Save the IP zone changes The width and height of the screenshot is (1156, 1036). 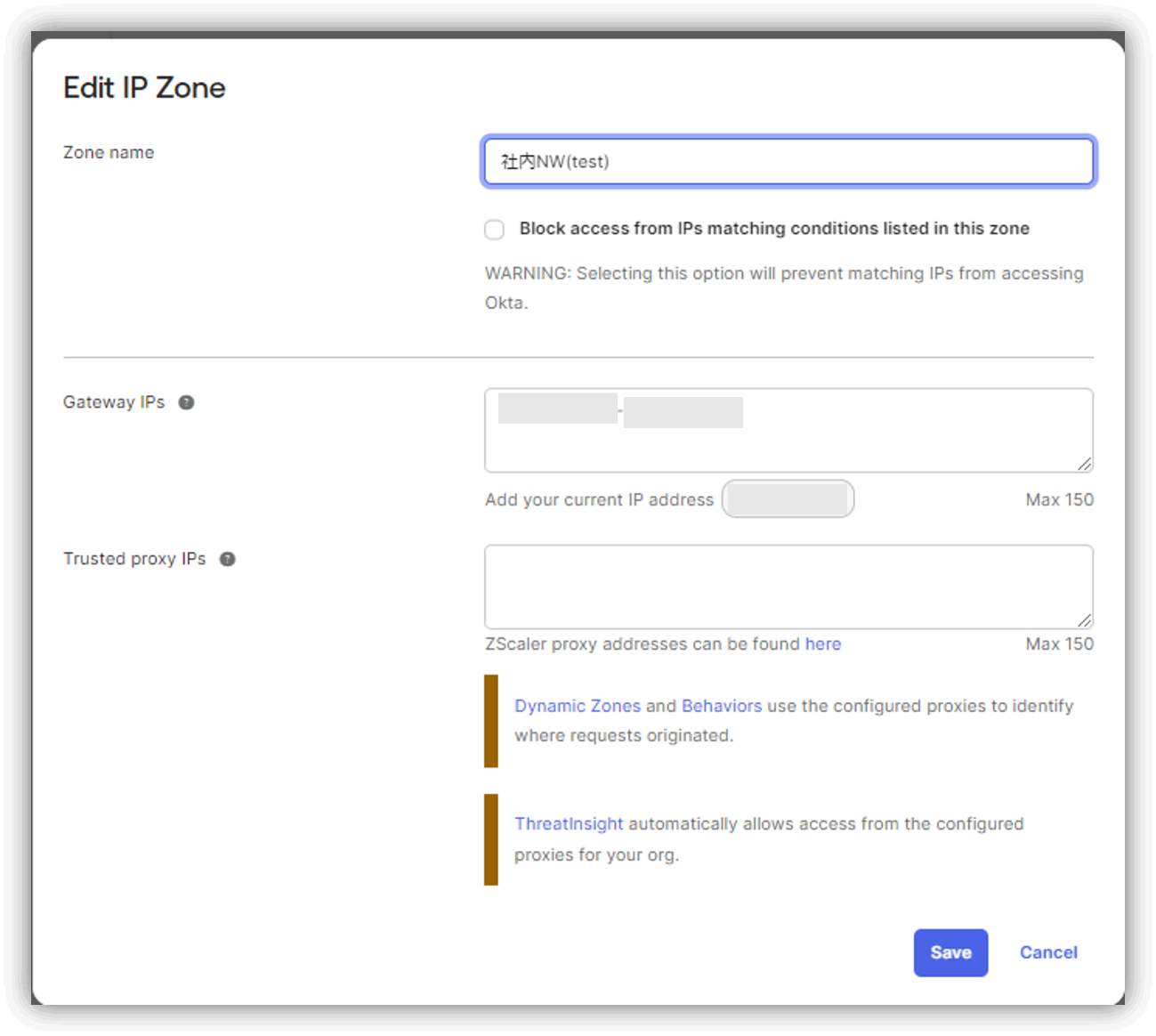(x=950, y=952)
